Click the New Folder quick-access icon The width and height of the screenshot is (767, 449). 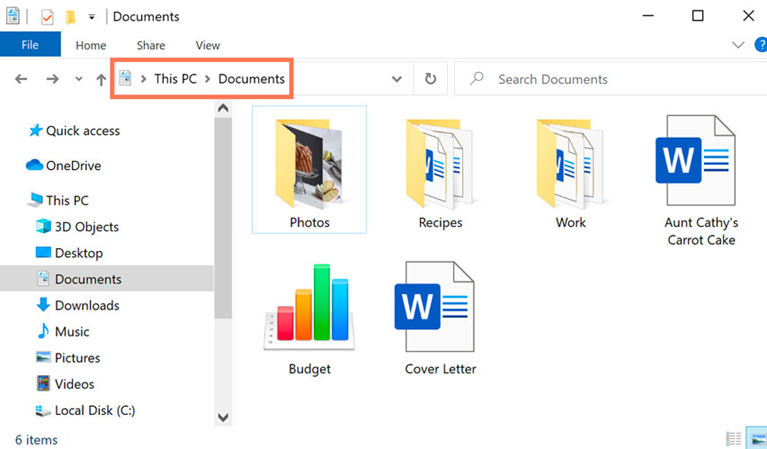pyautogui.click(x=71, y=17)
